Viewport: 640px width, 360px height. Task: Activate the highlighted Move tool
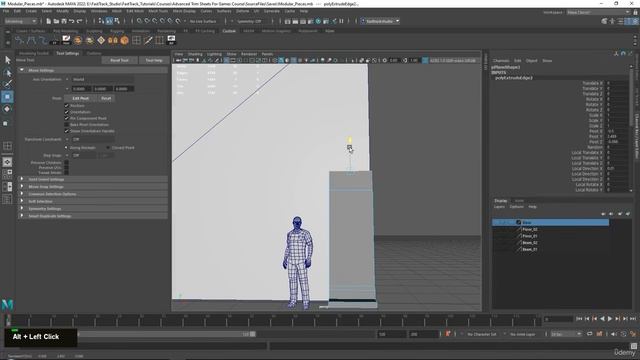point(7,97)
